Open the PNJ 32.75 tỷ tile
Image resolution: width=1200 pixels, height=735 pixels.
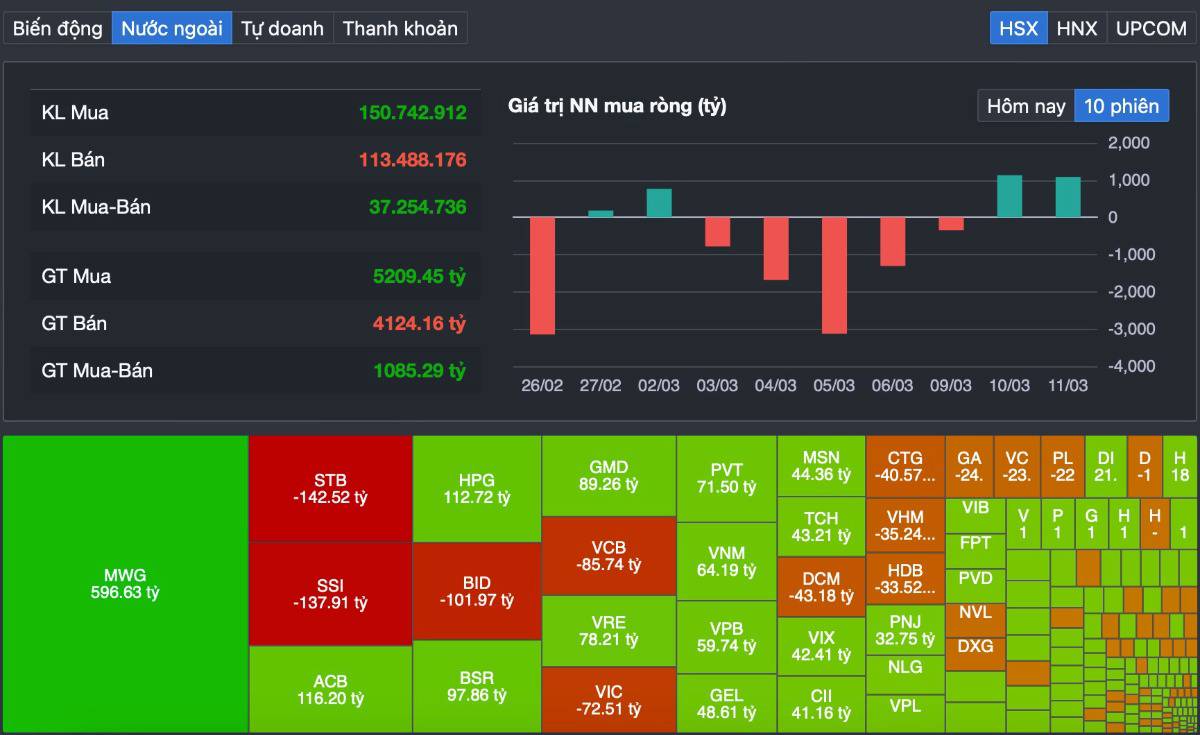pos(905,630)
